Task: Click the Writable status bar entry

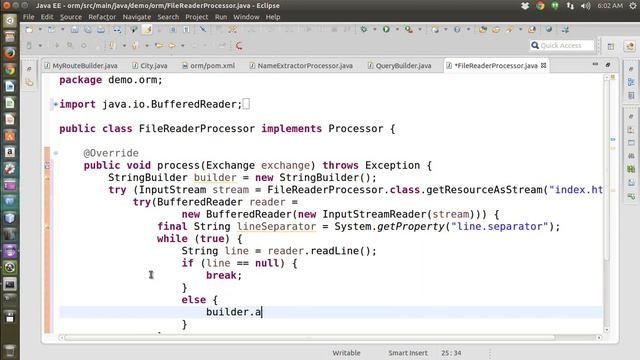Action: (346, 353)
